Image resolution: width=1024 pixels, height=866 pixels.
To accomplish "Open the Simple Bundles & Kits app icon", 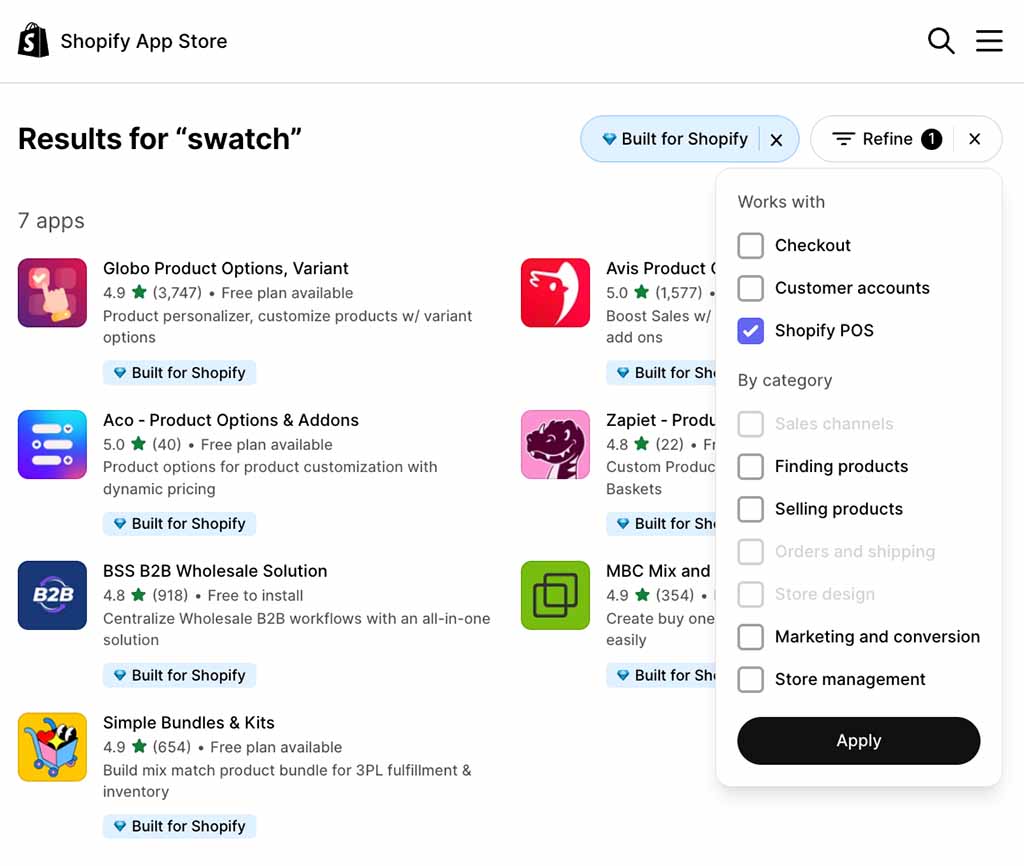I will tap(52, 747).
